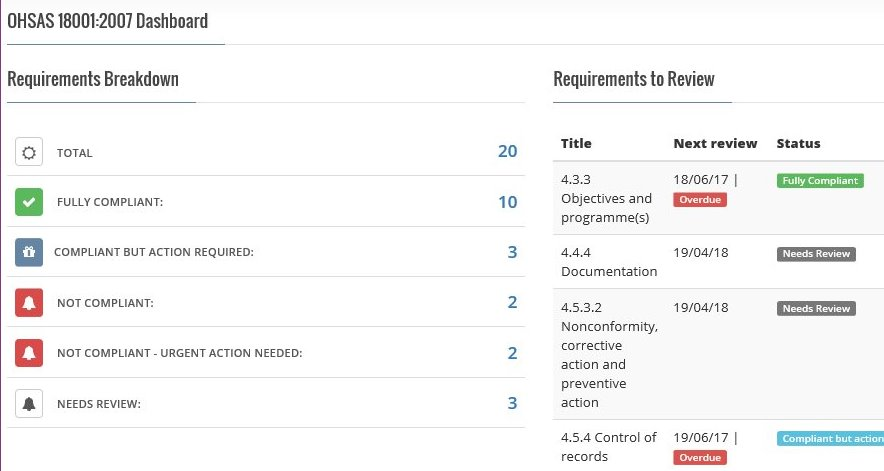This screenshot has width=884, height=471.
Task: Click the NOT COMPLIANT: label
Action: (105, 303)
